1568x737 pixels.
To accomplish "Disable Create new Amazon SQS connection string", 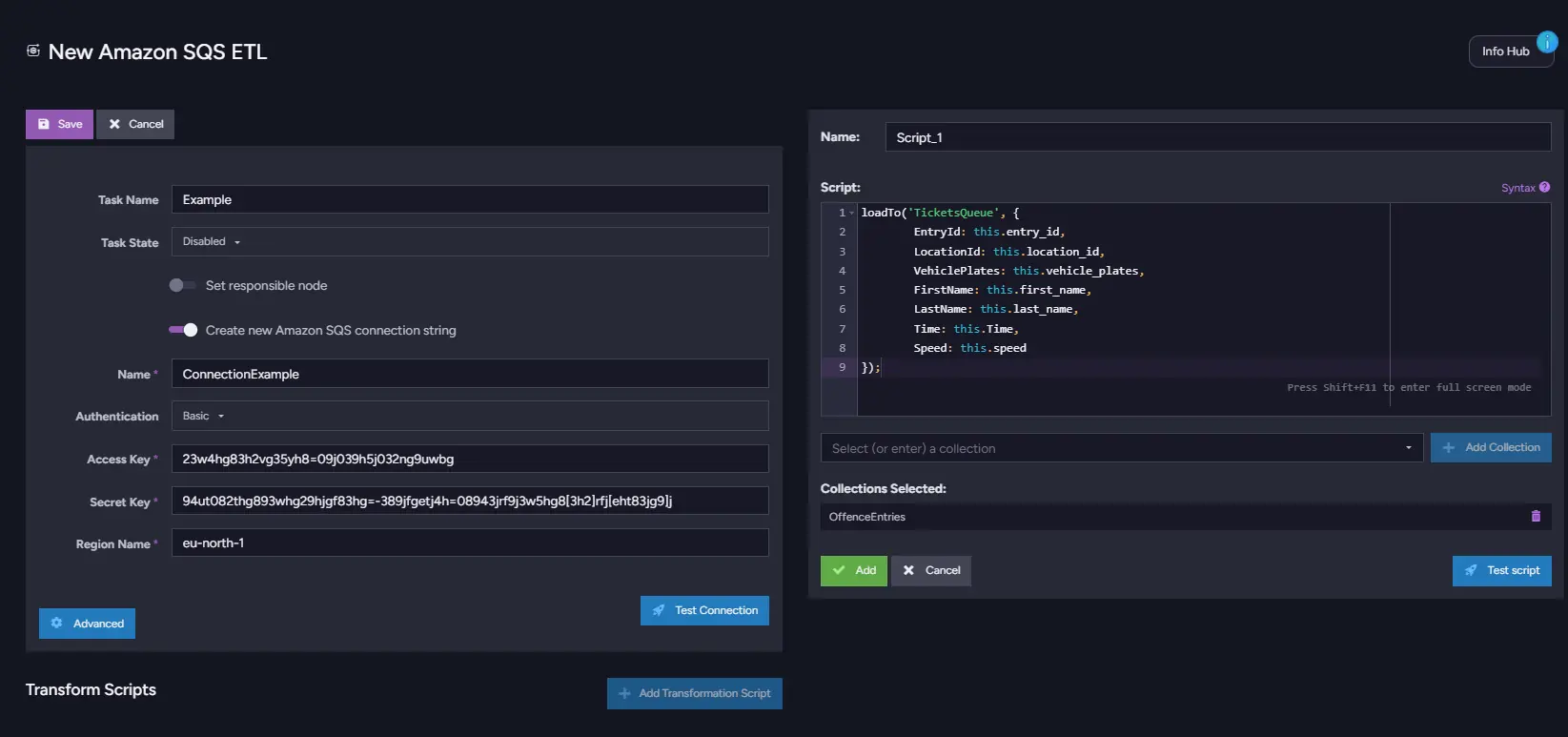I will point(183,330).
